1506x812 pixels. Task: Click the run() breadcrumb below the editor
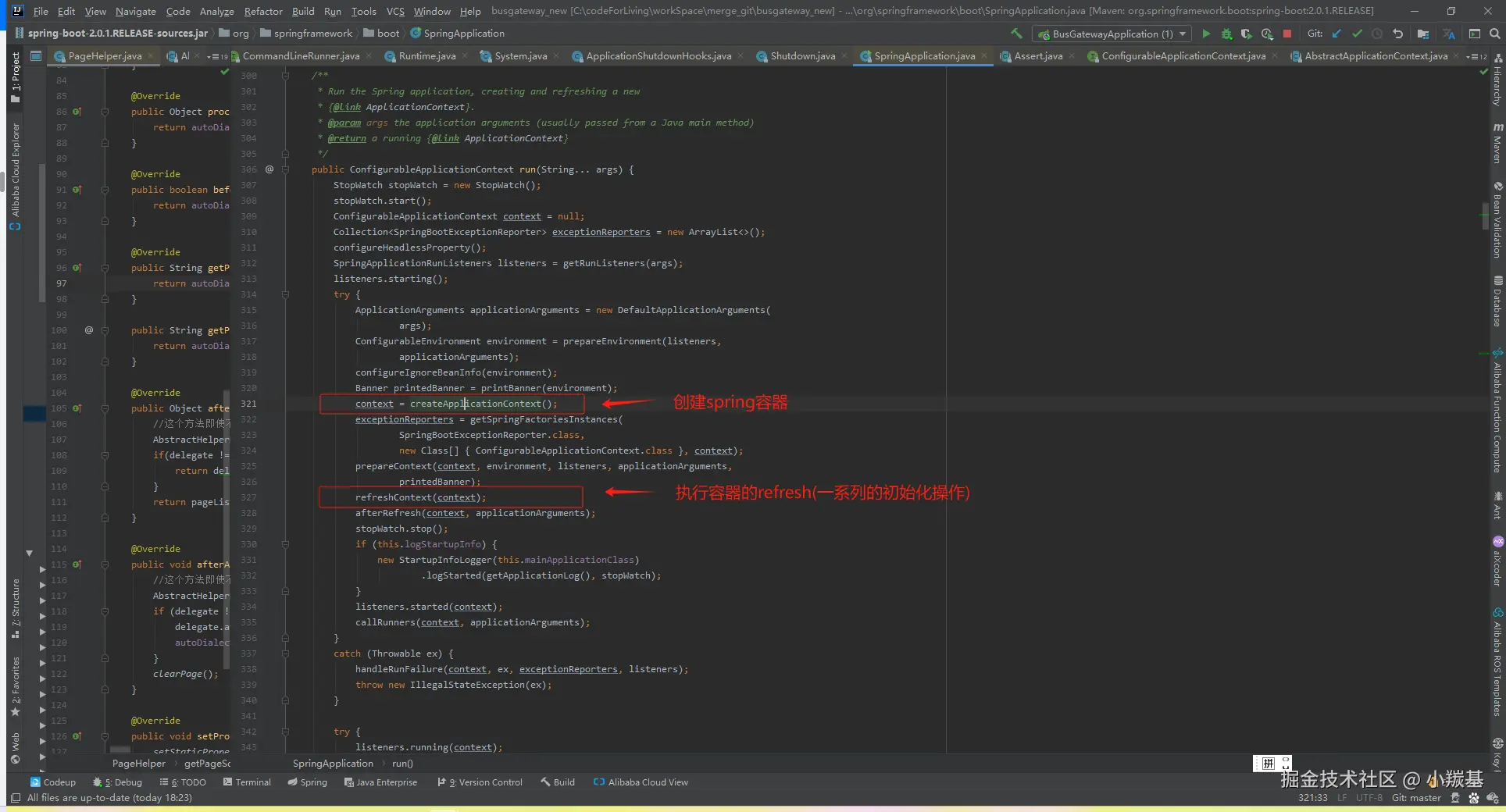402,764
